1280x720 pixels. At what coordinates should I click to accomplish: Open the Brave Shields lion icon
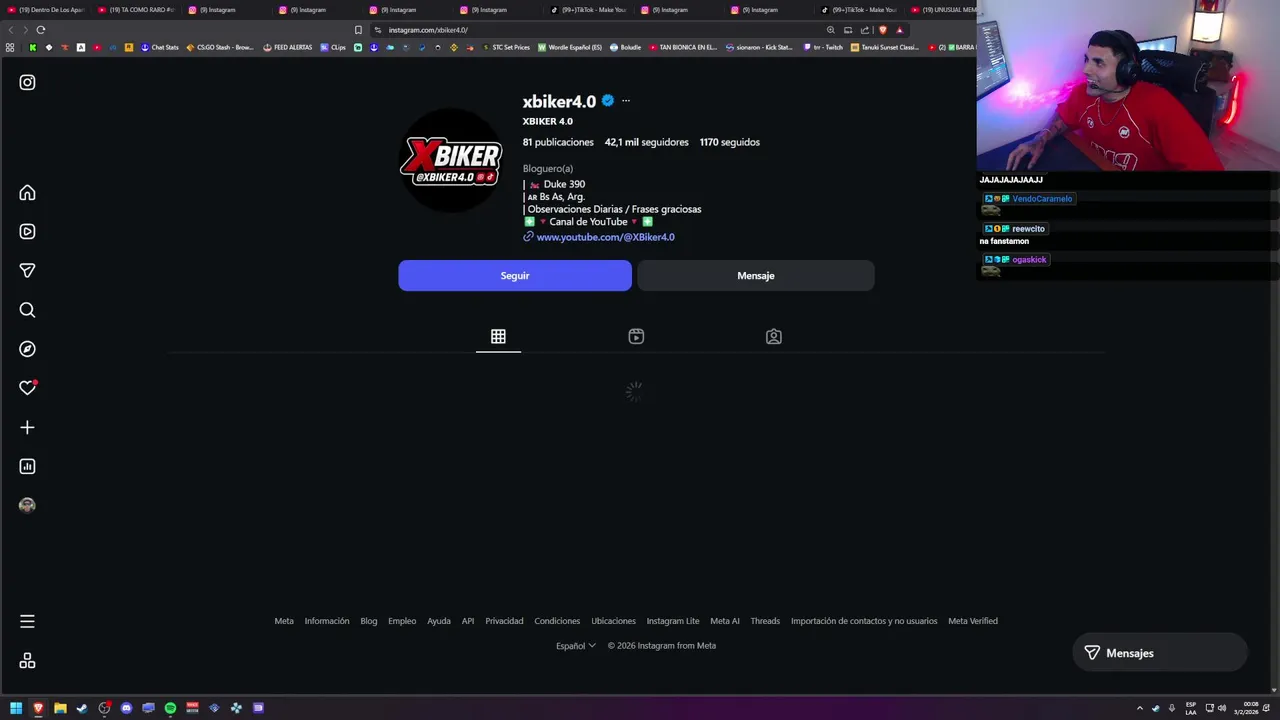point(883,30)
